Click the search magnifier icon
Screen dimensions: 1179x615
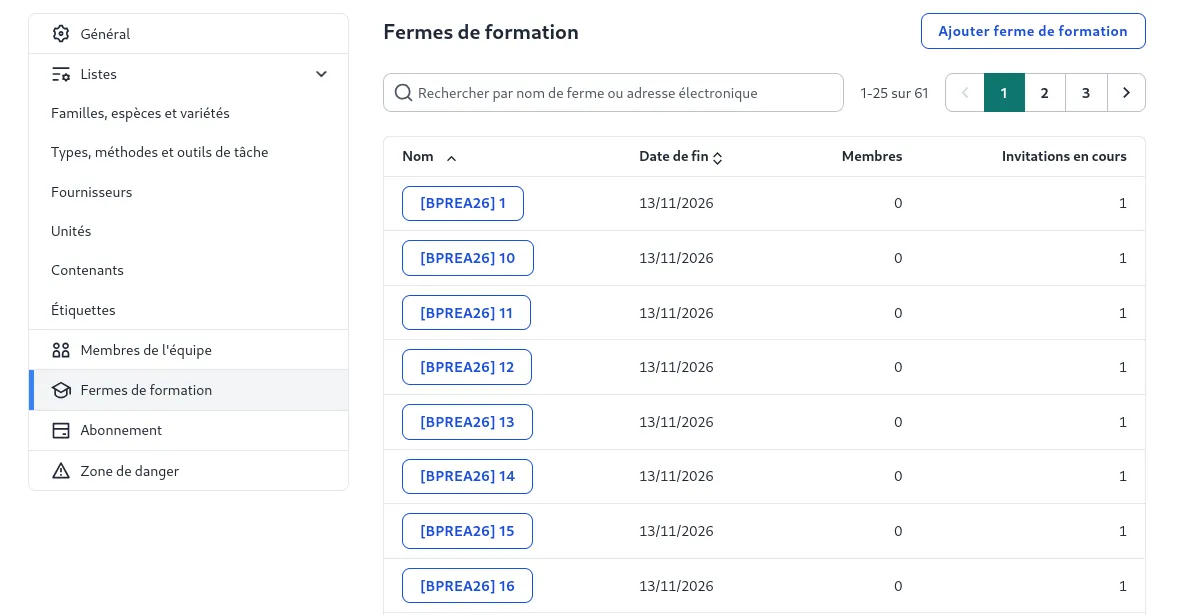pos(403,92)
